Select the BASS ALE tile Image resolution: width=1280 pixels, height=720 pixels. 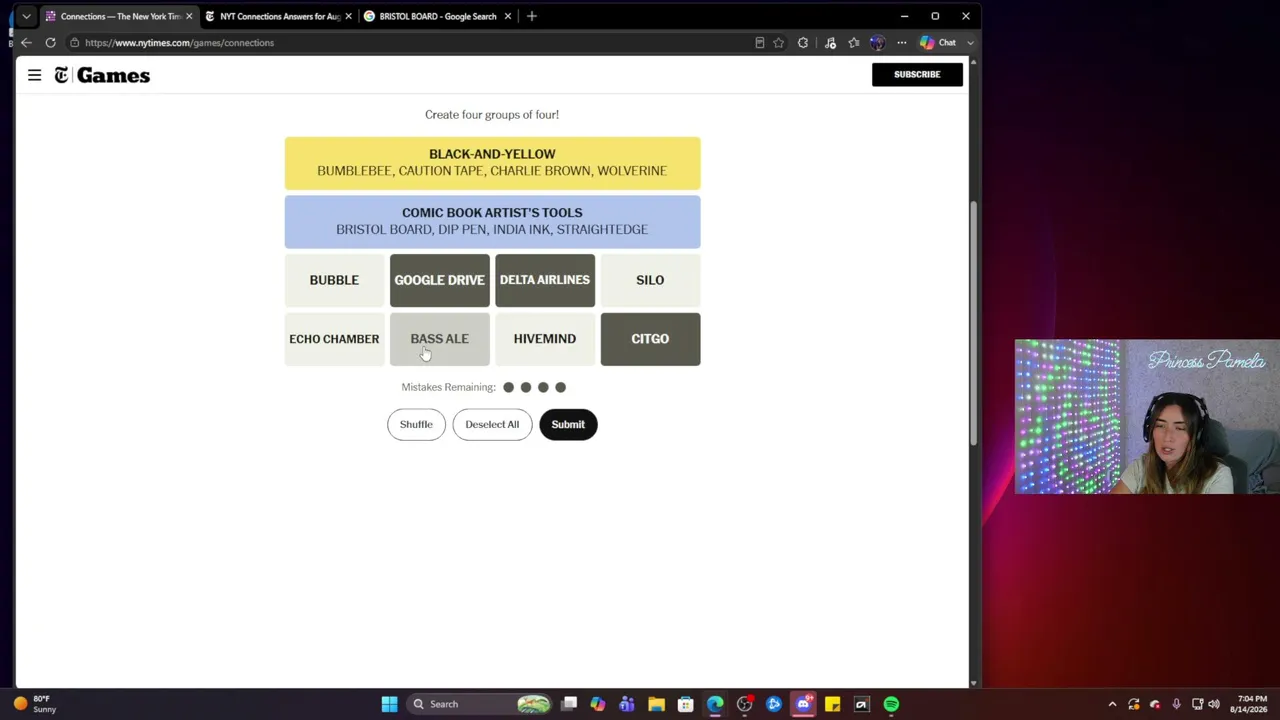pos(439,339)
